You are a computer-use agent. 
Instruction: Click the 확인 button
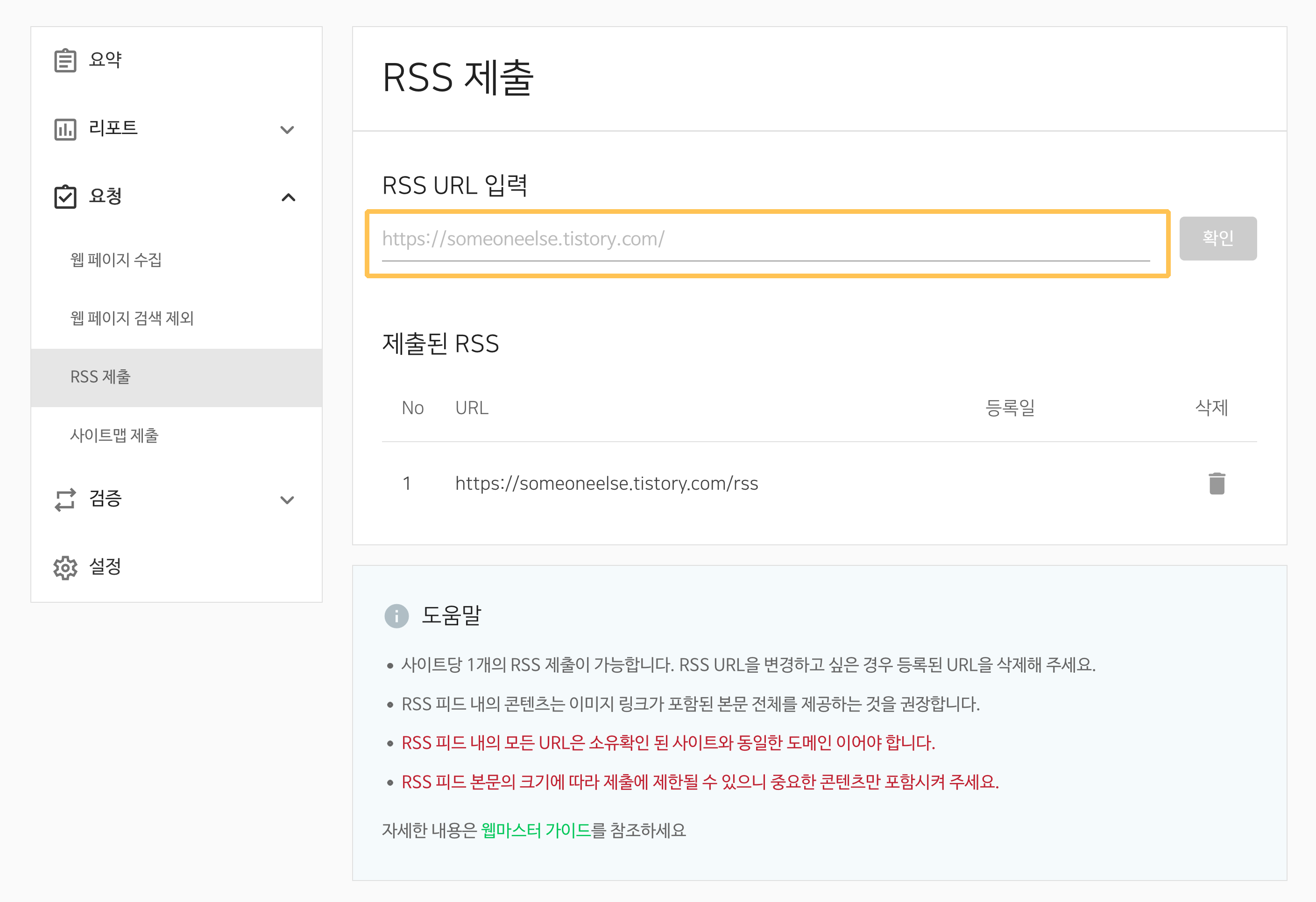(x=1218, y=239)
